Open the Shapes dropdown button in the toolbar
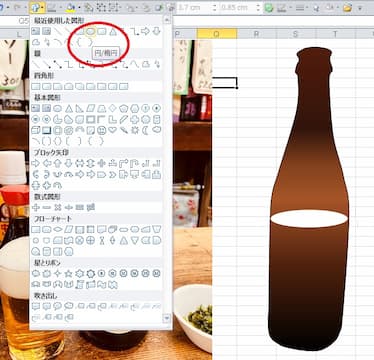 (x=38, y=7)
